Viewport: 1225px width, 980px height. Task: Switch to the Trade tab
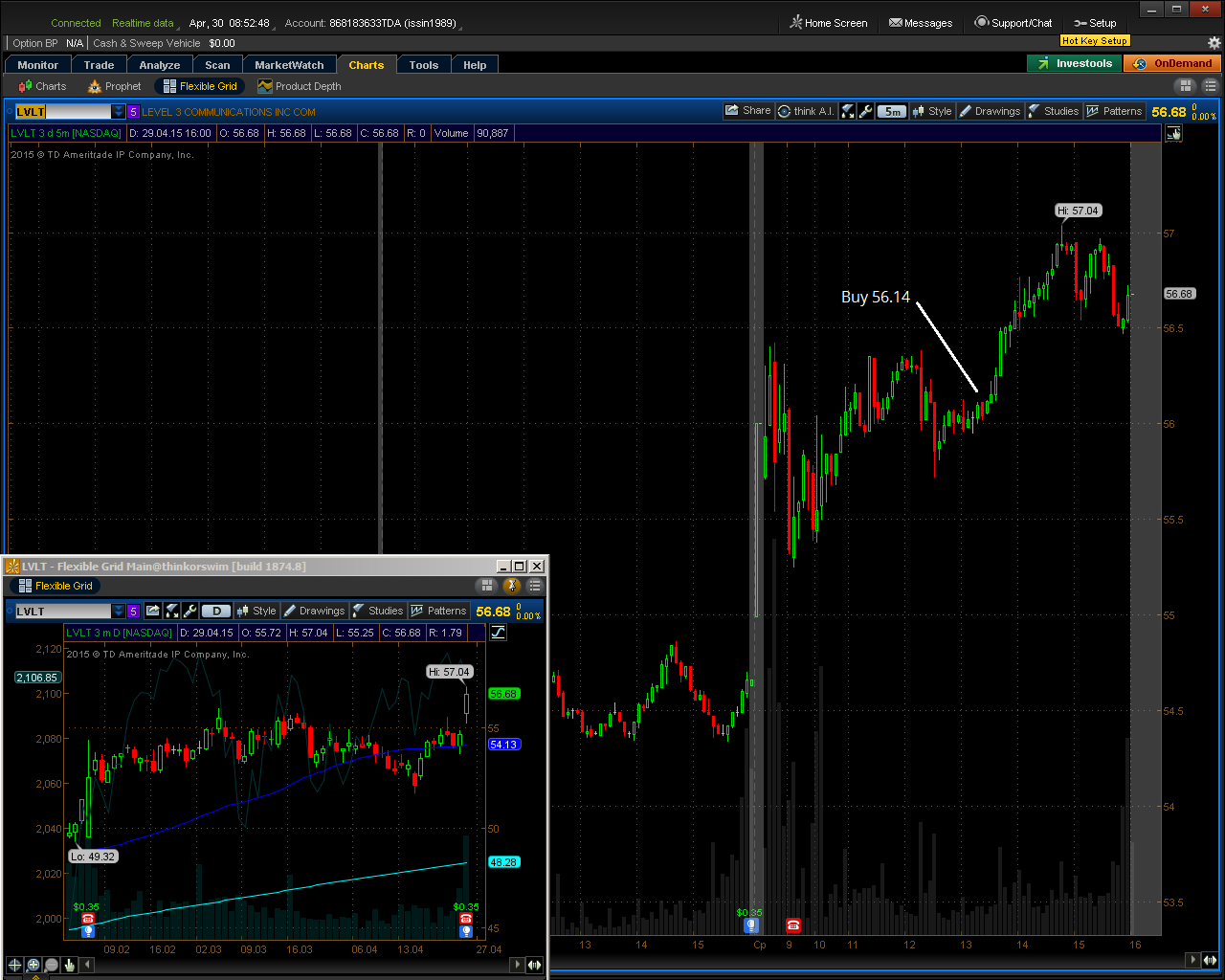point(99,65)
